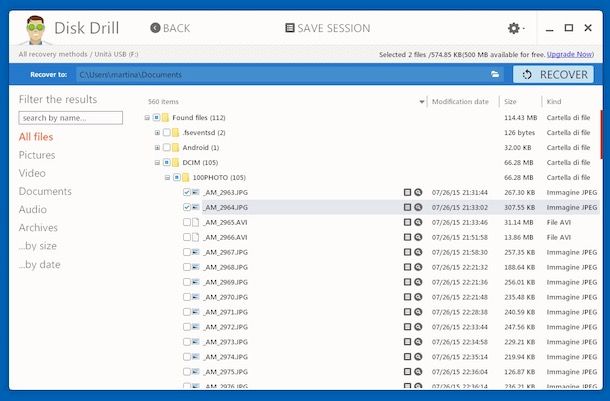
Task: Select the Pictures filter
Action: click(37, 155)
